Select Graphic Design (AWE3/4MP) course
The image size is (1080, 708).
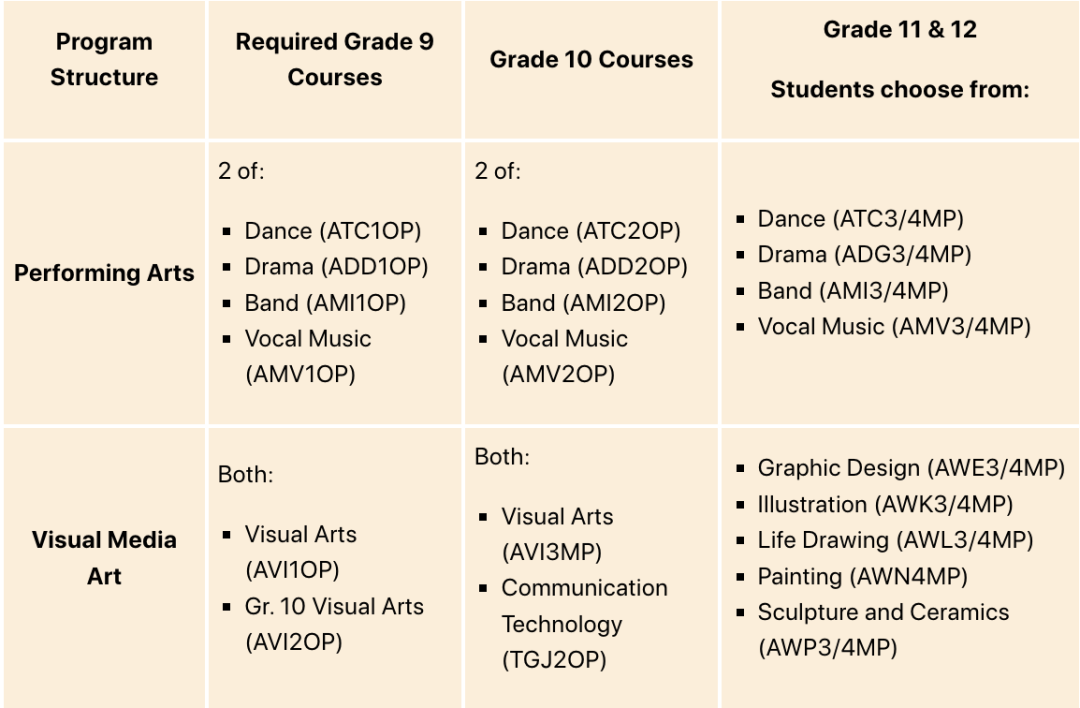911,468
